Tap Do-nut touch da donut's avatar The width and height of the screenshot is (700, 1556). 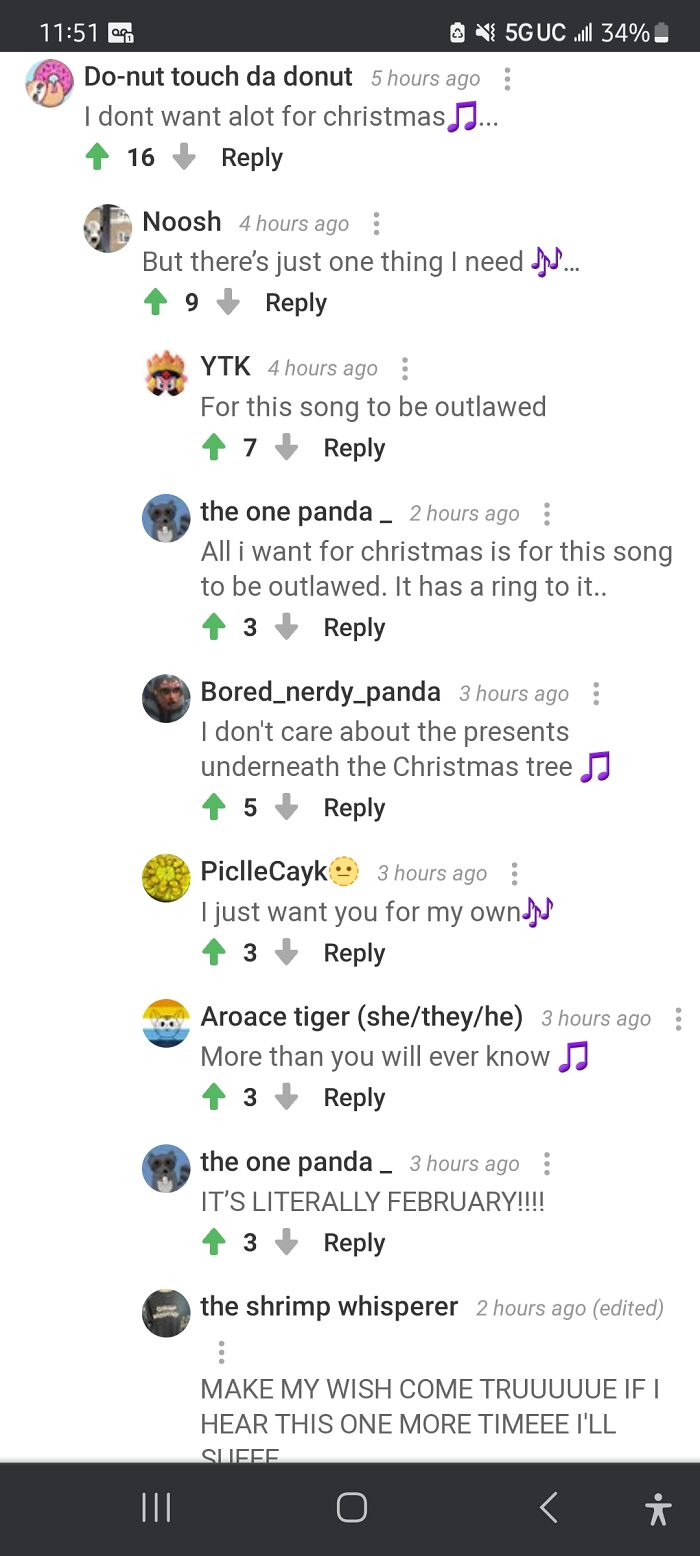pyautogui.click(x=50, y=83)
